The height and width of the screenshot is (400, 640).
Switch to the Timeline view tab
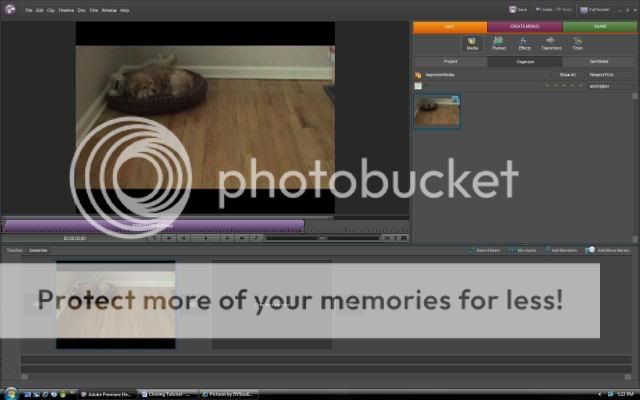[14, 250]
